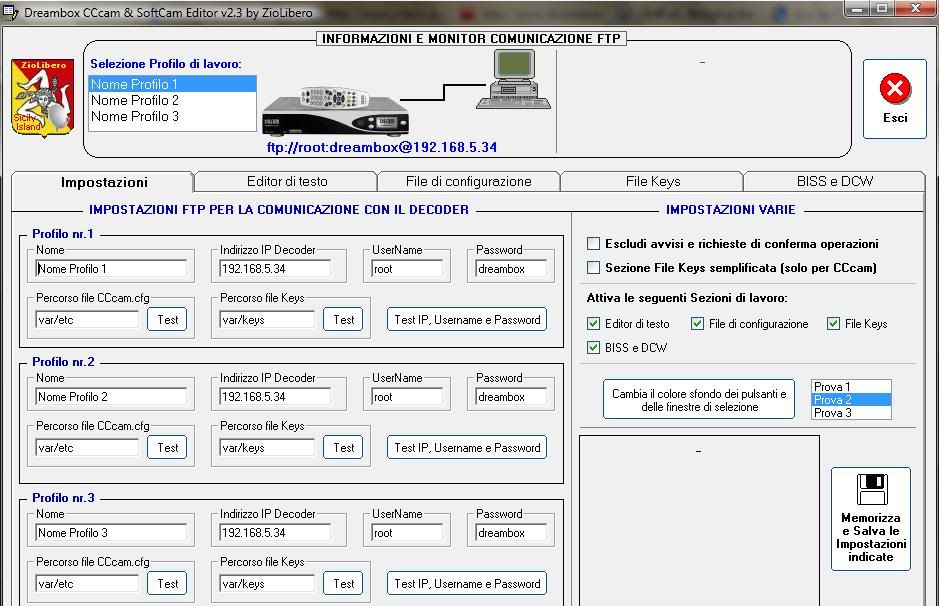
Task: Uncheck the File Keys section checkbox
Action: tap(833, 324)
